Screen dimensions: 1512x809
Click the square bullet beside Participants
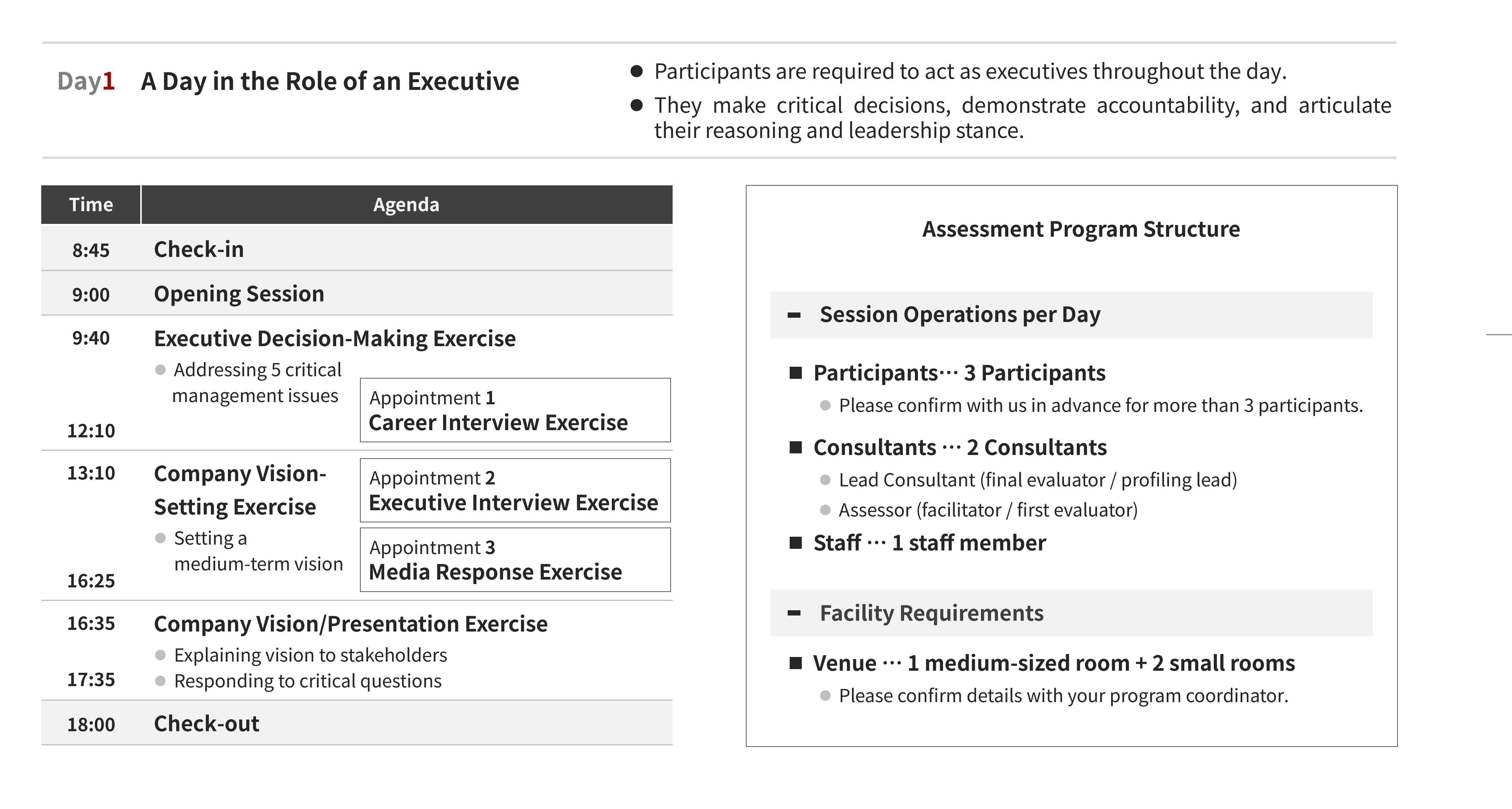[x=796, y=373]
